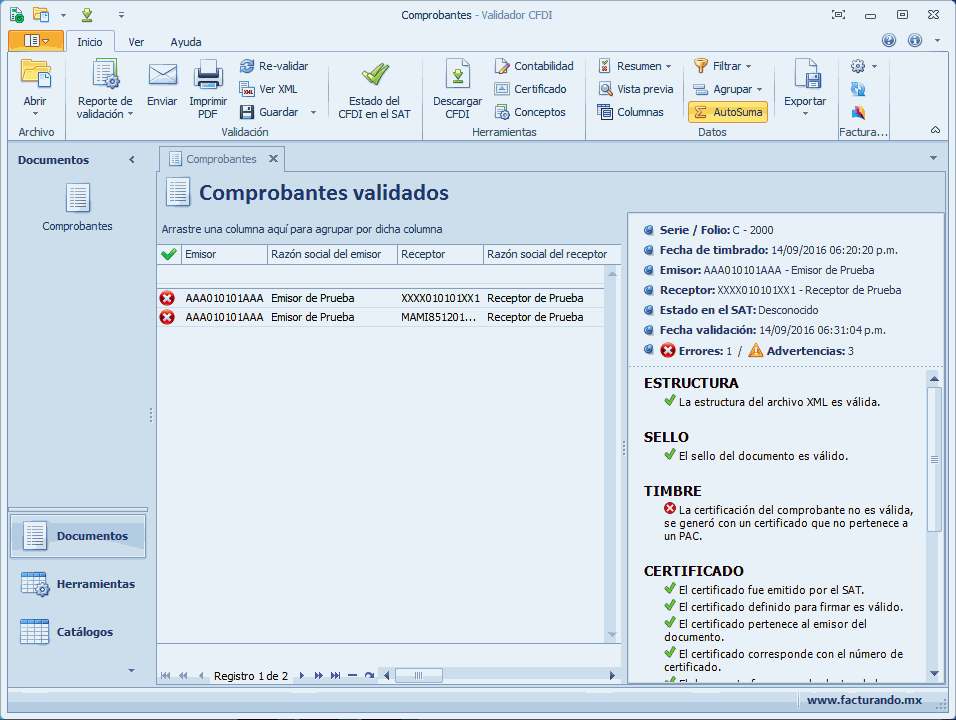This screenshot has height=720, width=956.
Task: Toggle the AutoSuma button
Action: point(727,112)
